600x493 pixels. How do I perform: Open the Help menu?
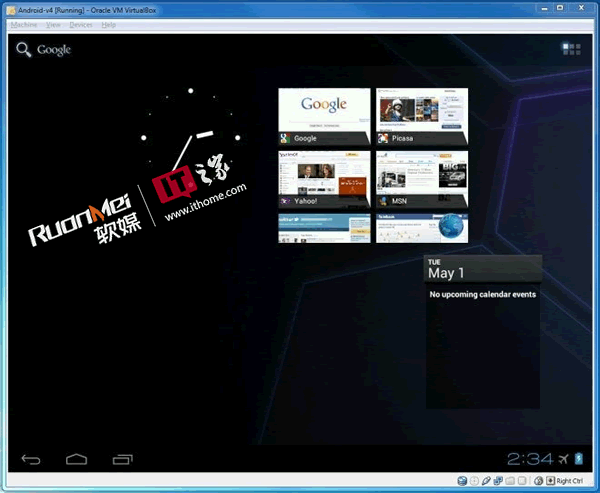pyautogui.click(x=108, y=24)
